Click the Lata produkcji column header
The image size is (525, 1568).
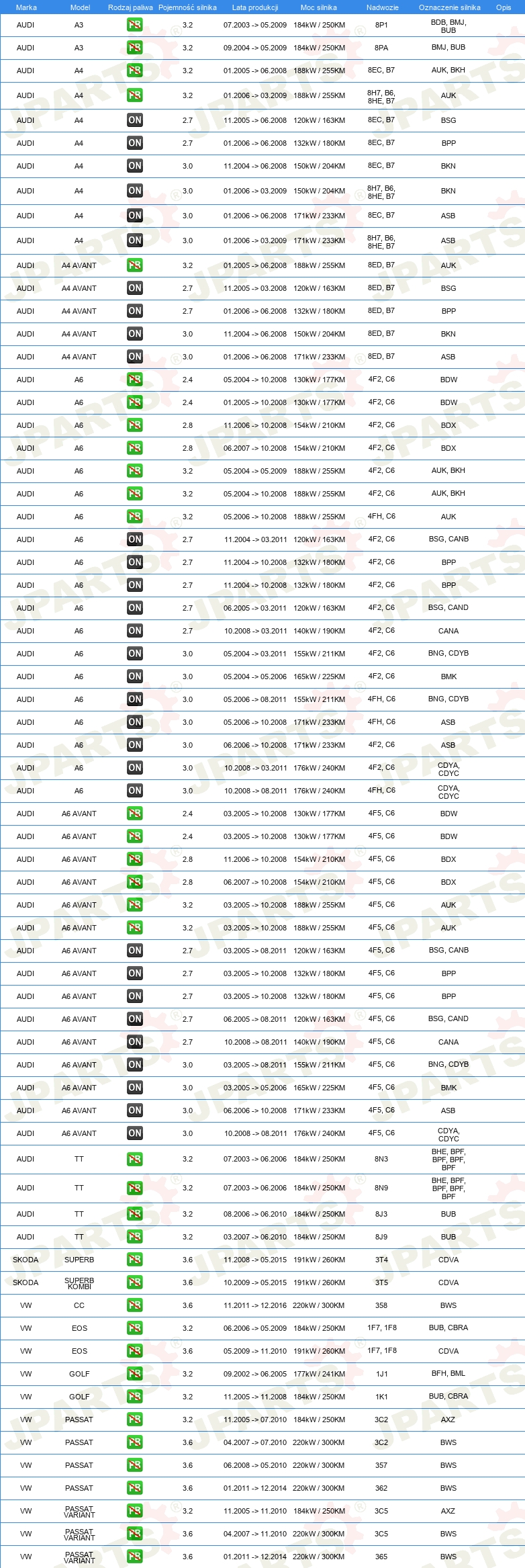[x=255, y=7]
